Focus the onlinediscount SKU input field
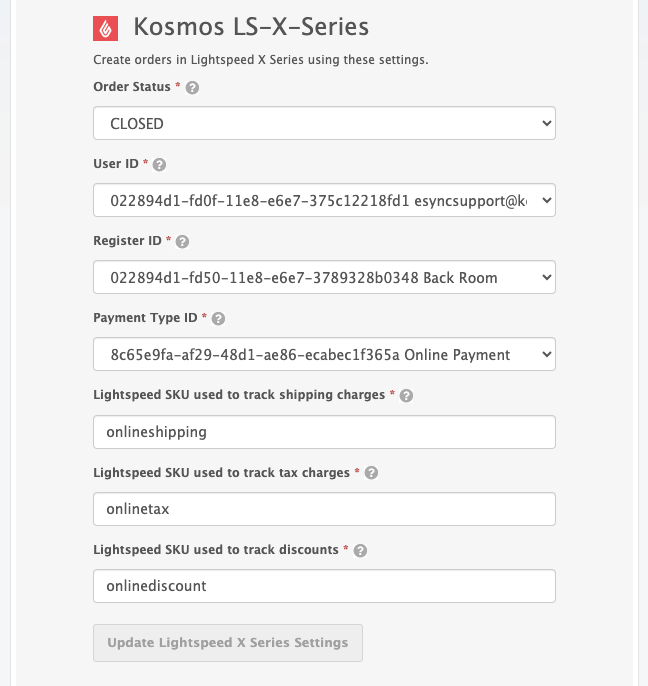The image size is (648, 686). coord(324,586)
